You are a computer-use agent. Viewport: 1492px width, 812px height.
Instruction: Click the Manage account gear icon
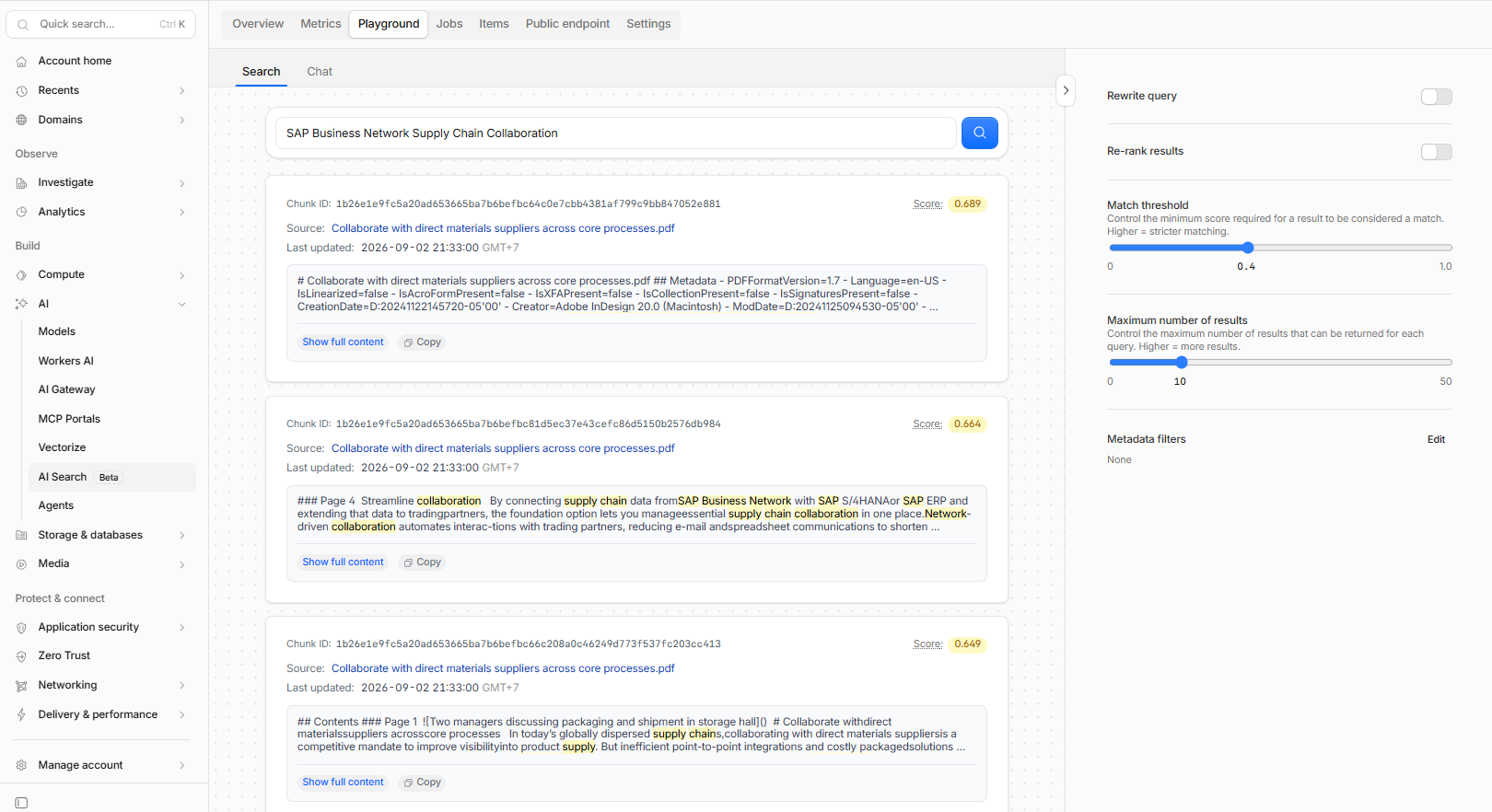pyautogui.click(x=21, y=765)
